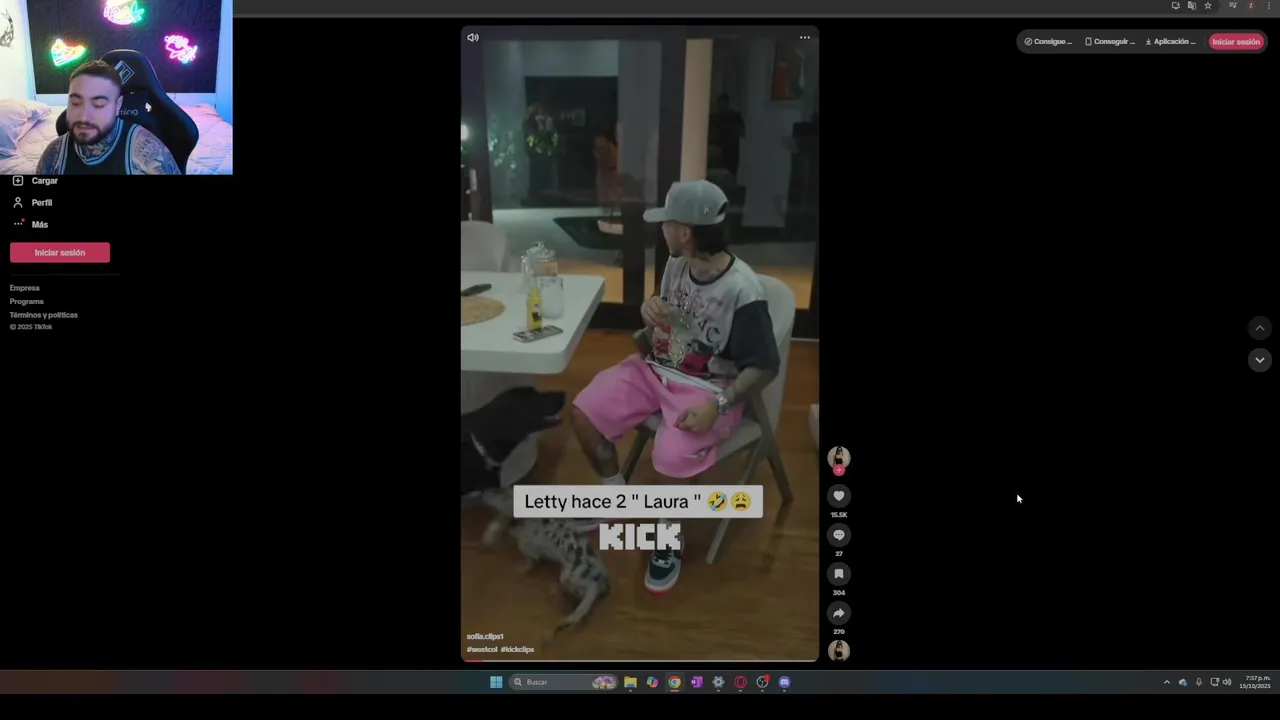Bookmark page with browser star icon
Screen dimensions: 1280x720
coord(1208,5)
